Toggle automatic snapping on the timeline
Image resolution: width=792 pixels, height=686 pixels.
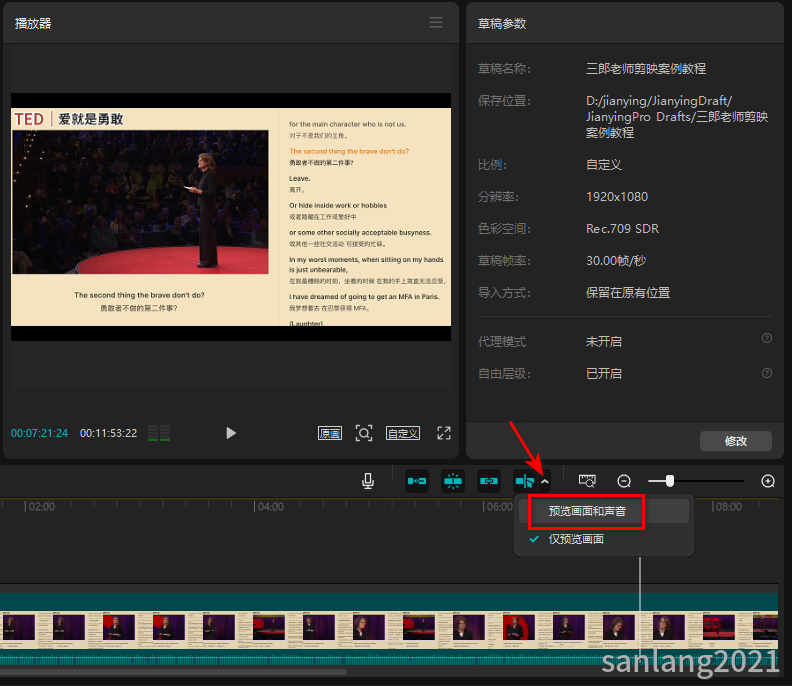pos(453,481)
